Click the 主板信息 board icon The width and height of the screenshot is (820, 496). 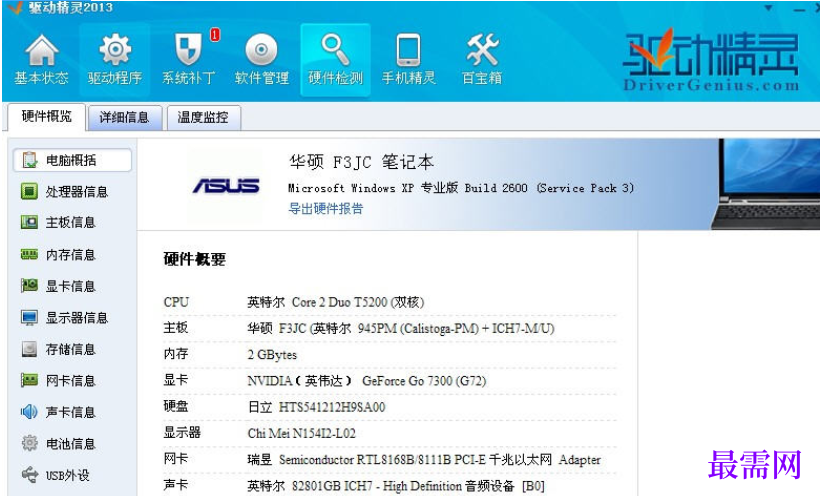[x=29, y=222]
